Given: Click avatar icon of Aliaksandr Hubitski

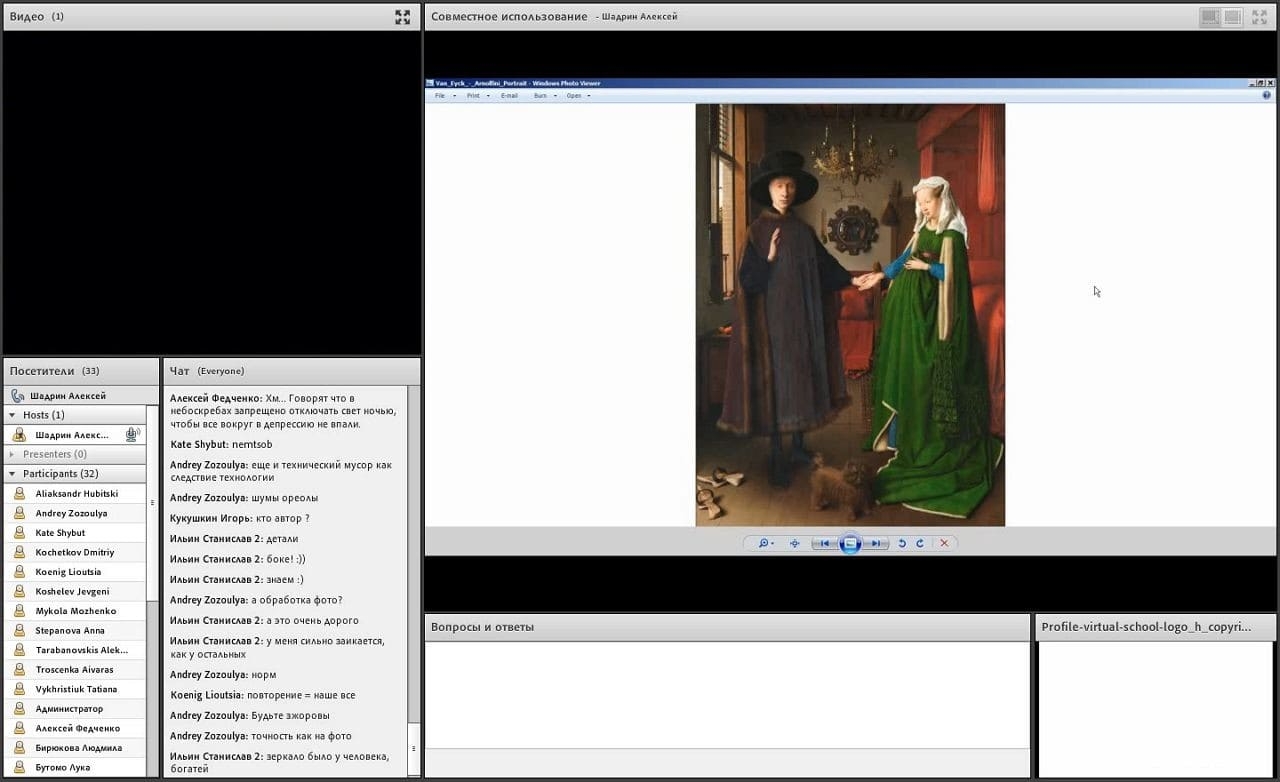Looking at the screenshot, I should (19, 494).
